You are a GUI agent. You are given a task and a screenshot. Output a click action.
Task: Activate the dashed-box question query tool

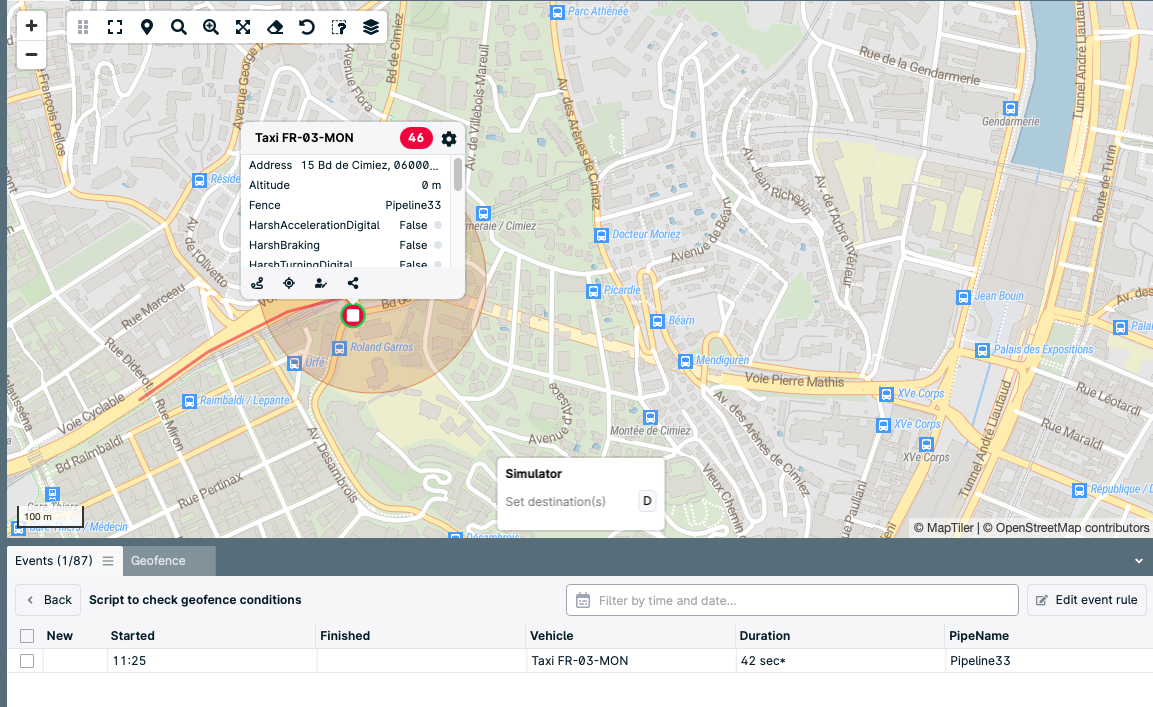click(x=339, y=27)
